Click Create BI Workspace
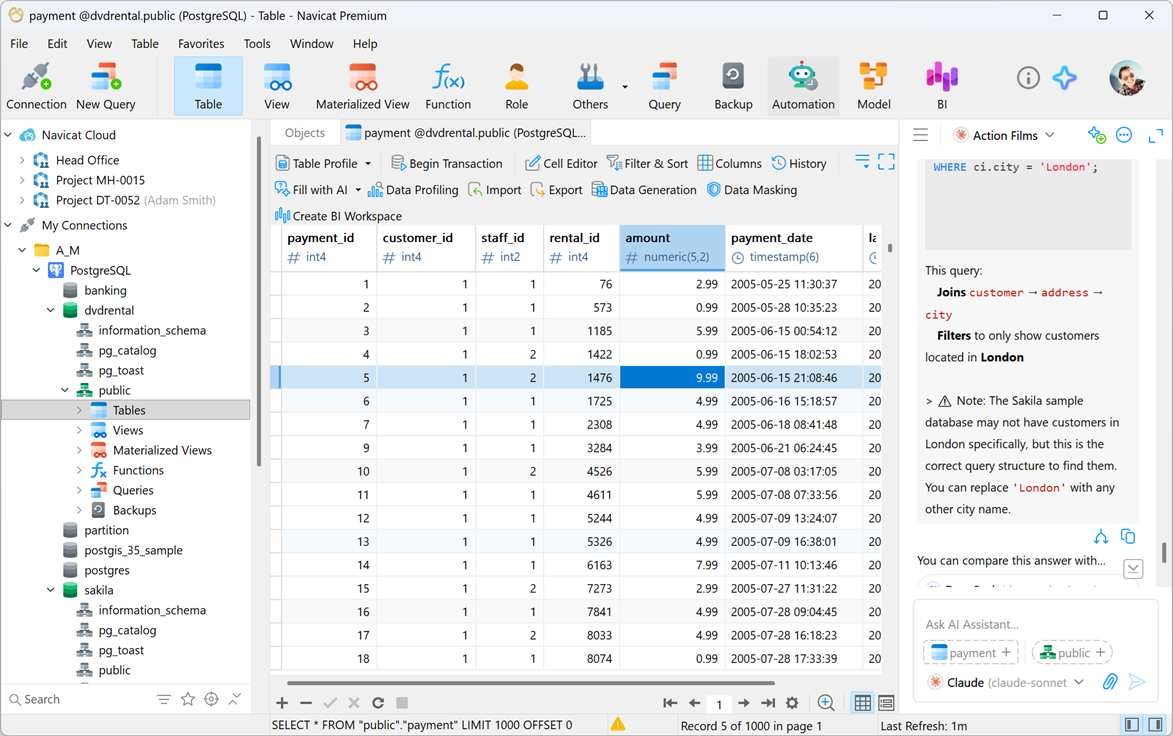The image size is (1173, 736). point(338,216)
